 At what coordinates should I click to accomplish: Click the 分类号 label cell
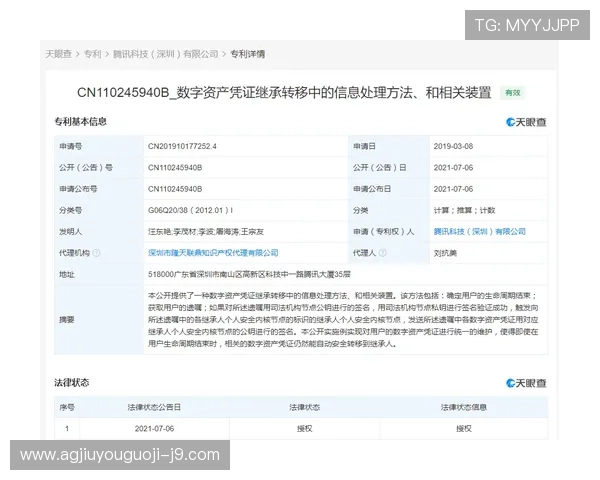click(99, 210)
